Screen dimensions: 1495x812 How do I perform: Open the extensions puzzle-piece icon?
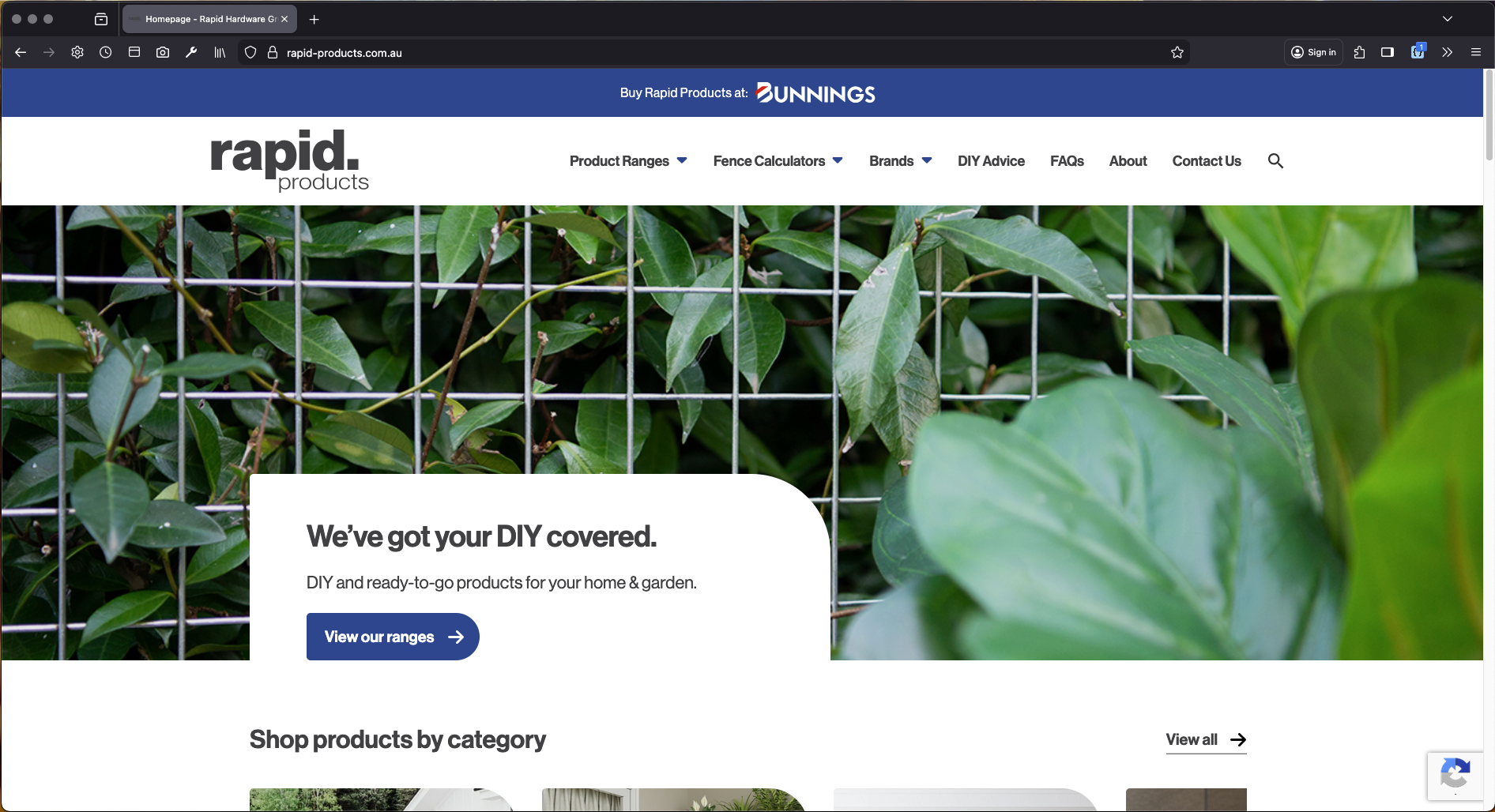tap(1359, 53)
